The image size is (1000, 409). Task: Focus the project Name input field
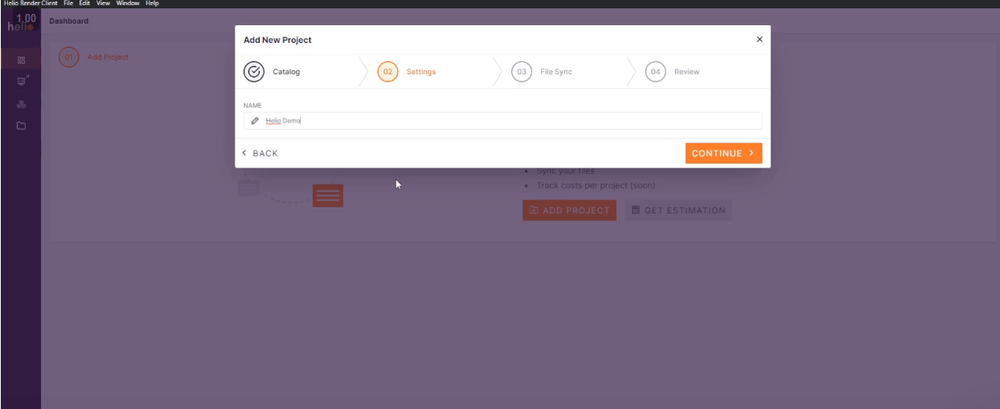(x=503, y=121)
